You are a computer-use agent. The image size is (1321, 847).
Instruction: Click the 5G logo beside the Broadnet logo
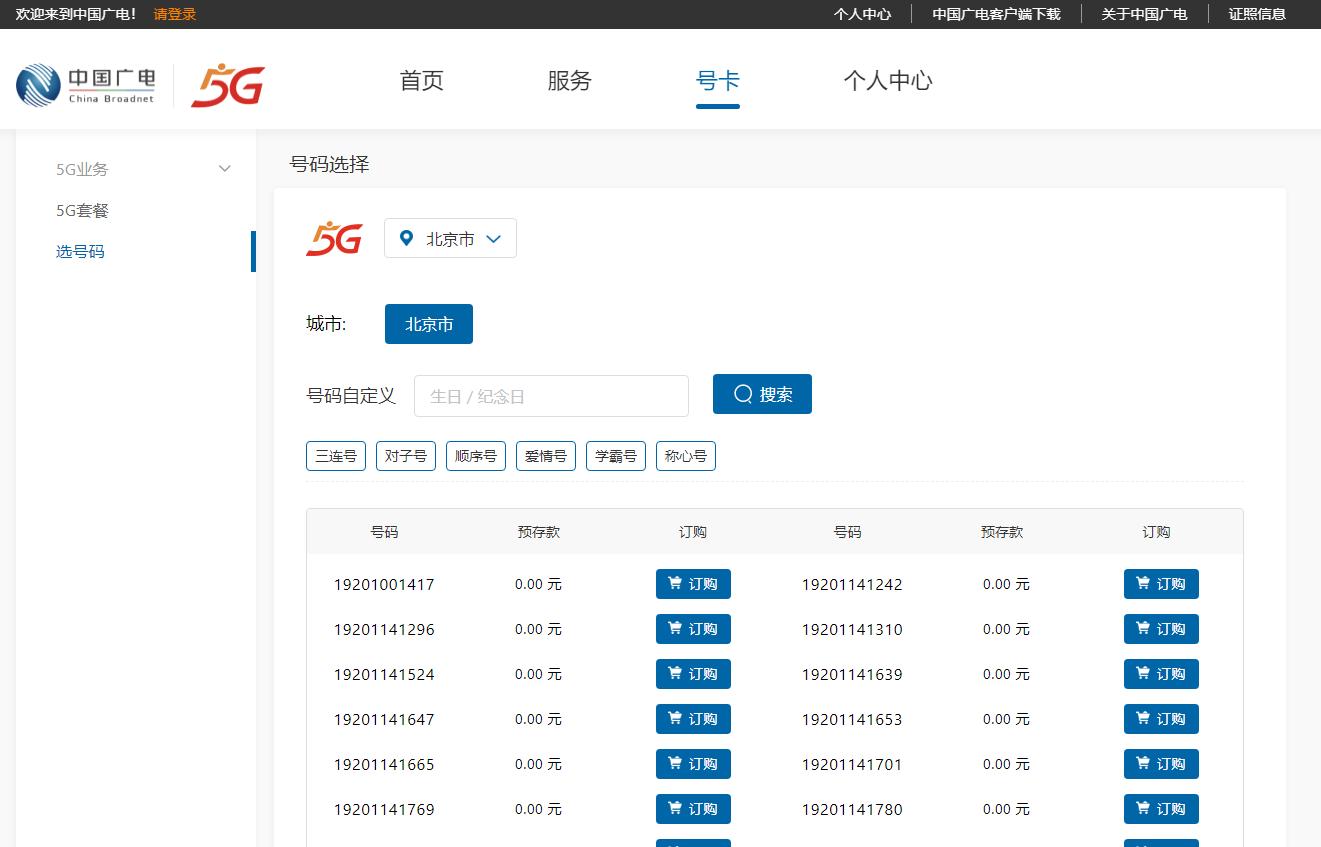pyautogui.click(x=227, y=85)
